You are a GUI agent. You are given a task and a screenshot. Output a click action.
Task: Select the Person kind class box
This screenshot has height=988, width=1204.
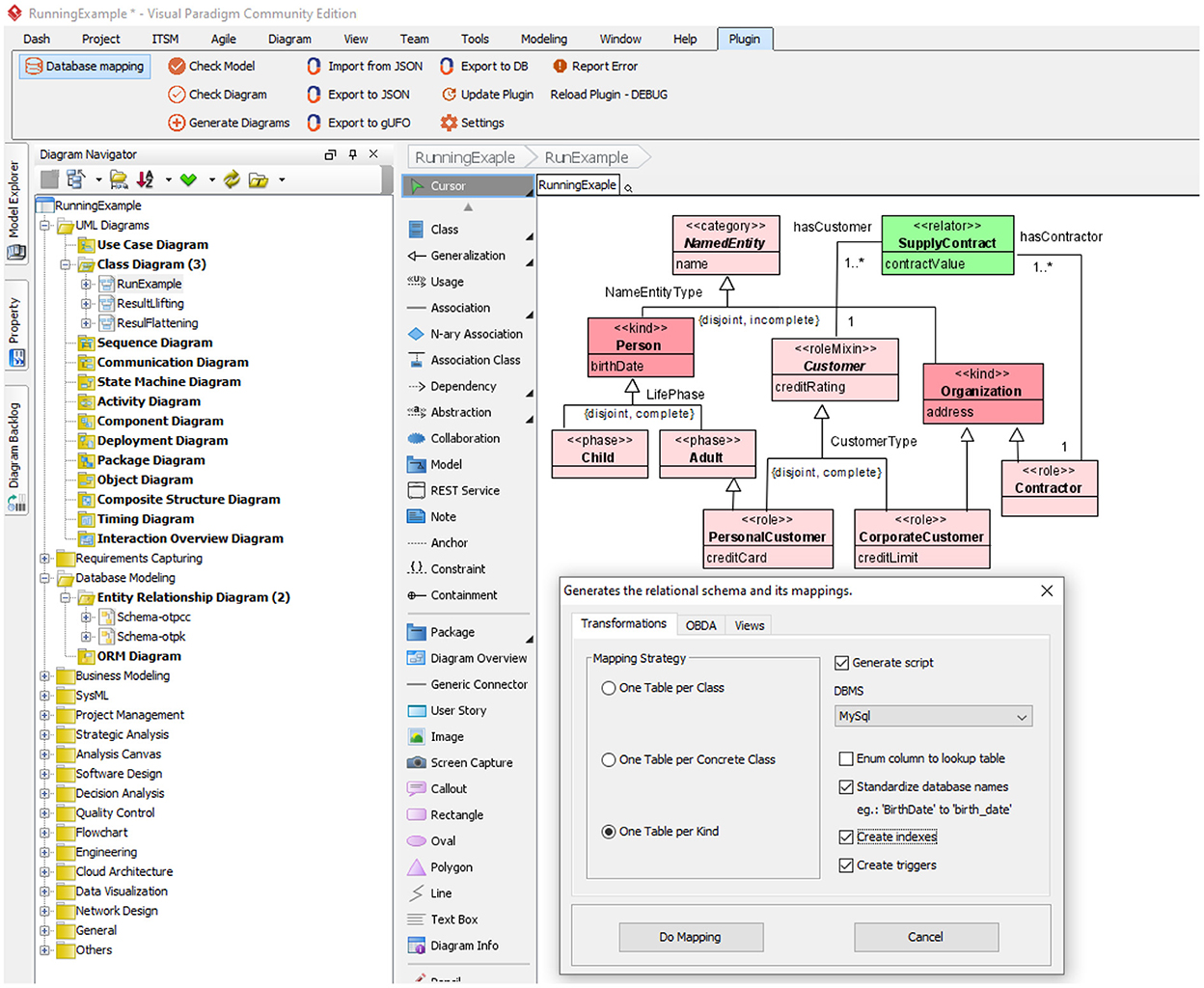[x=641, y=347]
